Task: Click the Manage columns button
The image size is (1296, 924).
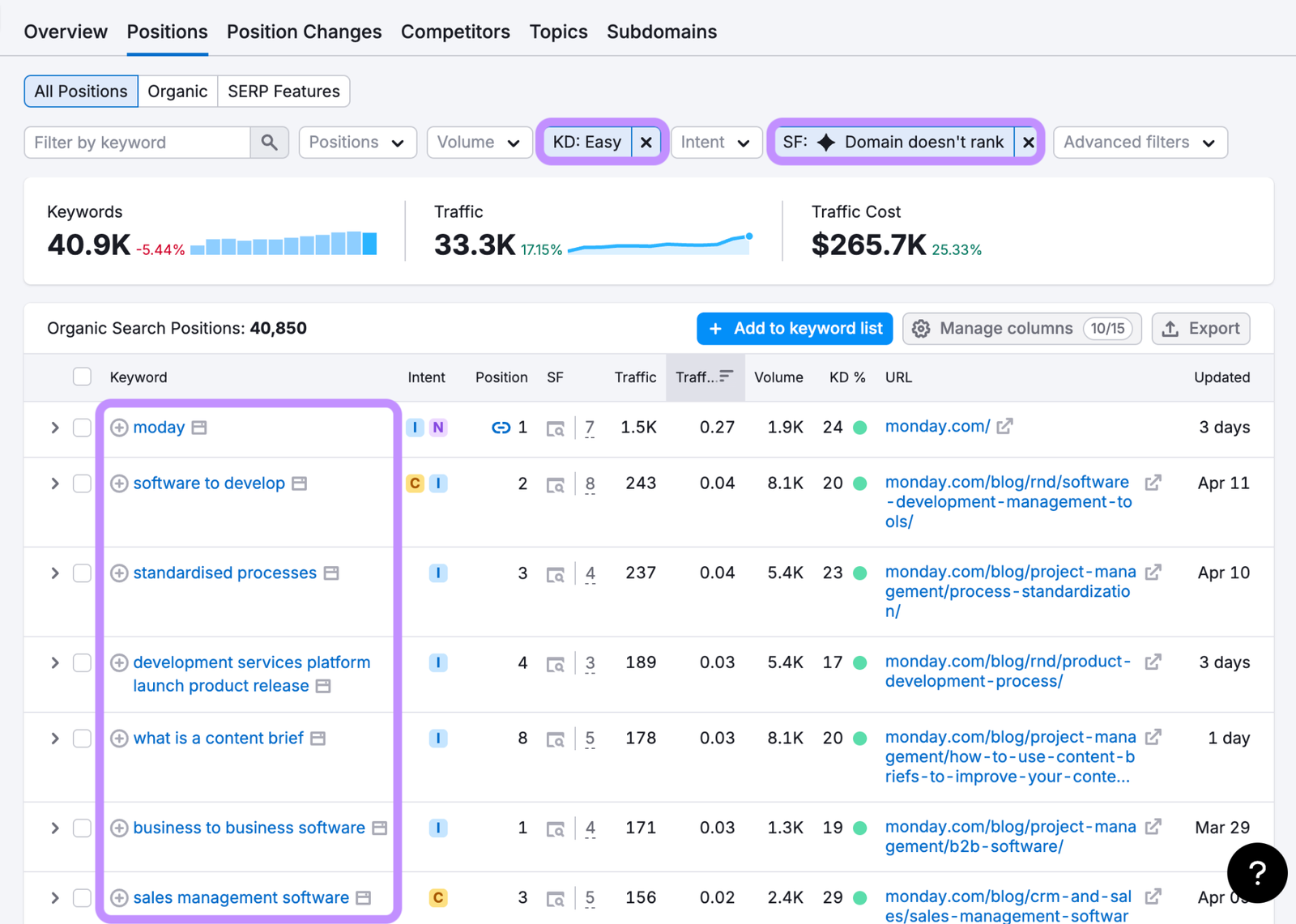Action: (x=1021, y=329)
